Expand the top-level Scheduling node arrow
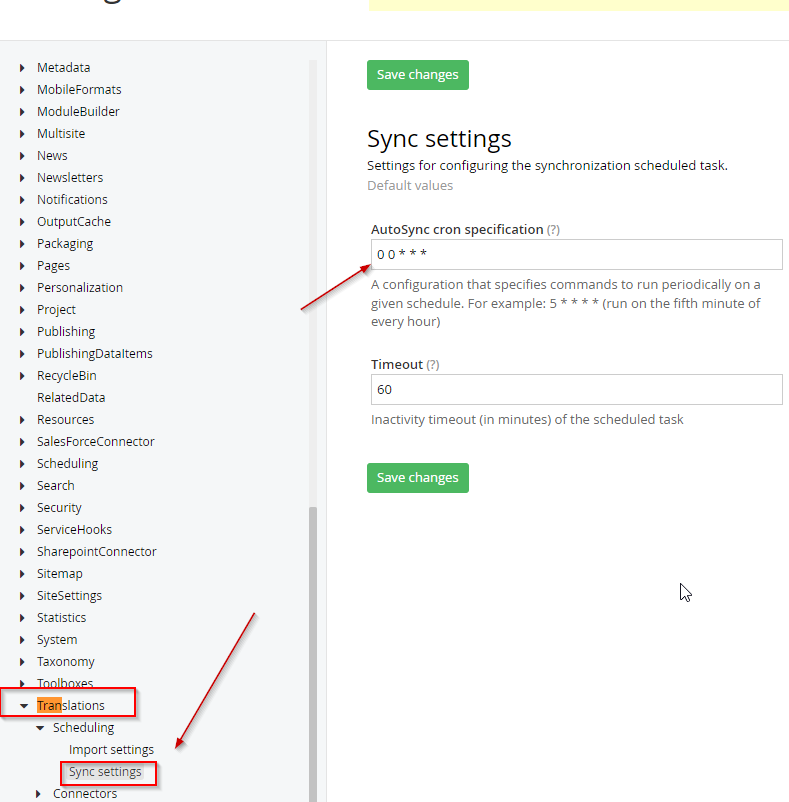Screen dimensions: 789x802 point(22,463)
